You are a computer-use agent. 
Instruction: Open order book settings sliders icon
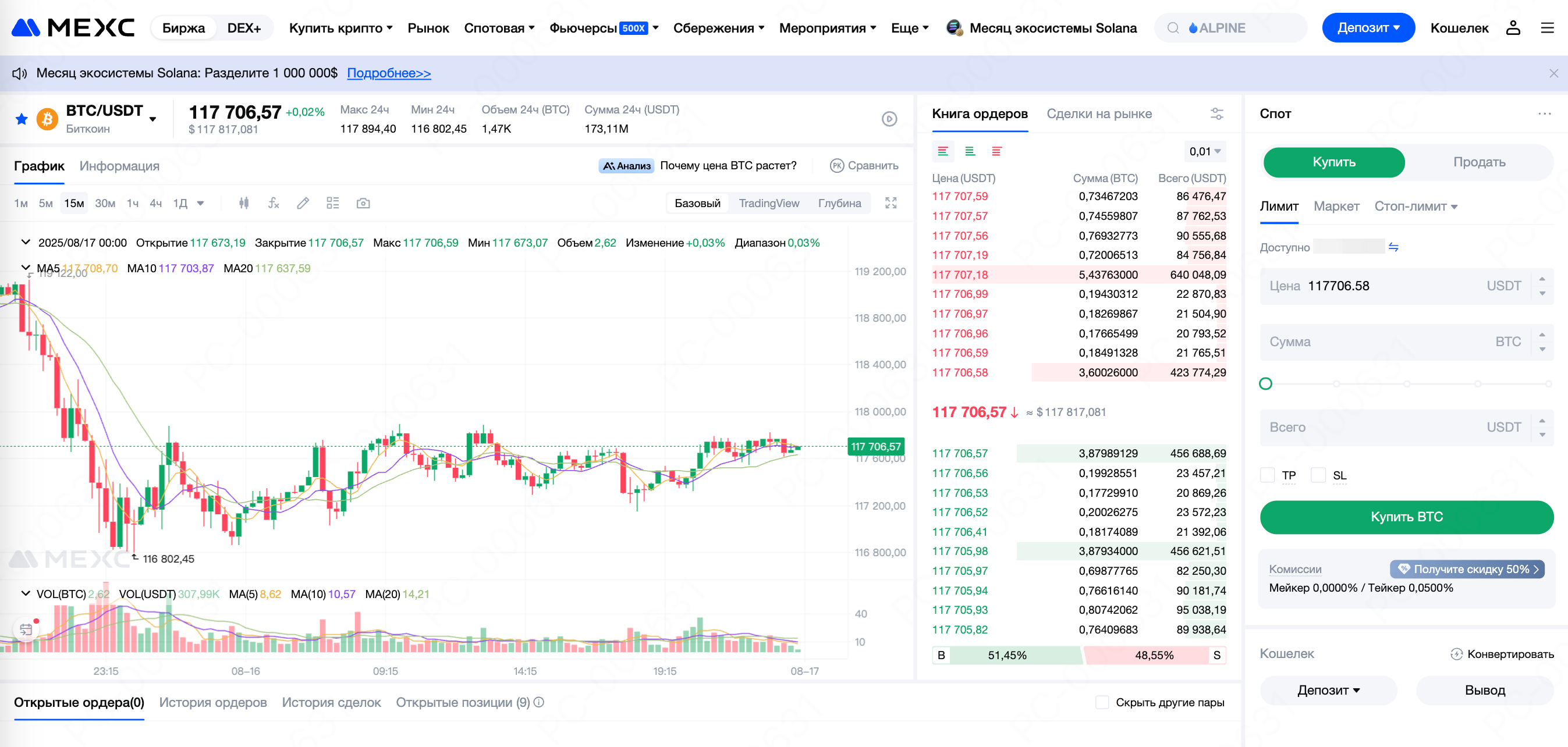coord(1217,114)
